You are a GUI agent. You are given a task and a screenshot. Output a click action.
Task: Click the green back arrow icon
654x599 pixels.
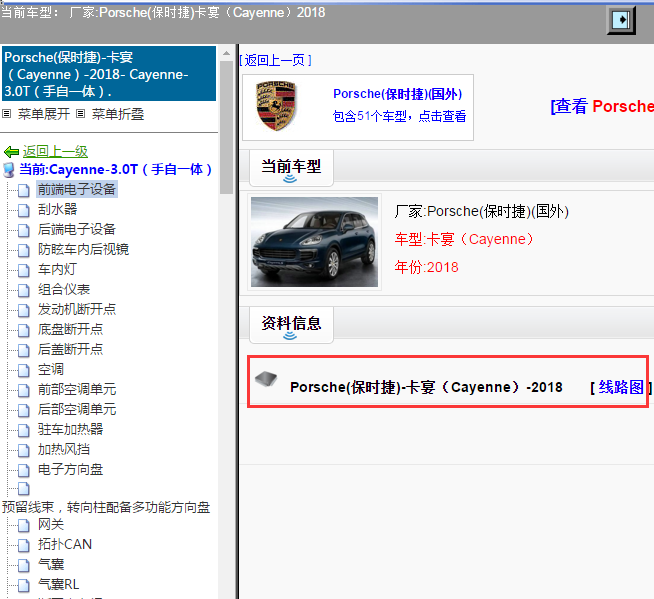click(11, 151)
